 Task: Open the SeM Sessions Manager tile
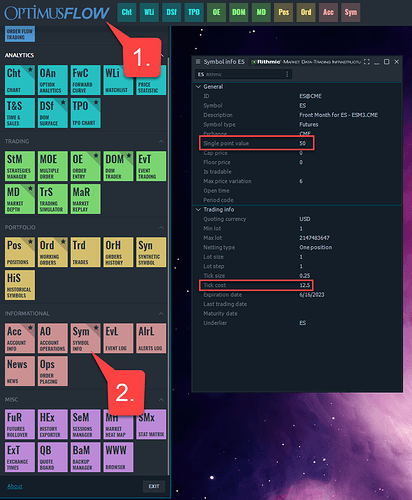pos(86,424)
